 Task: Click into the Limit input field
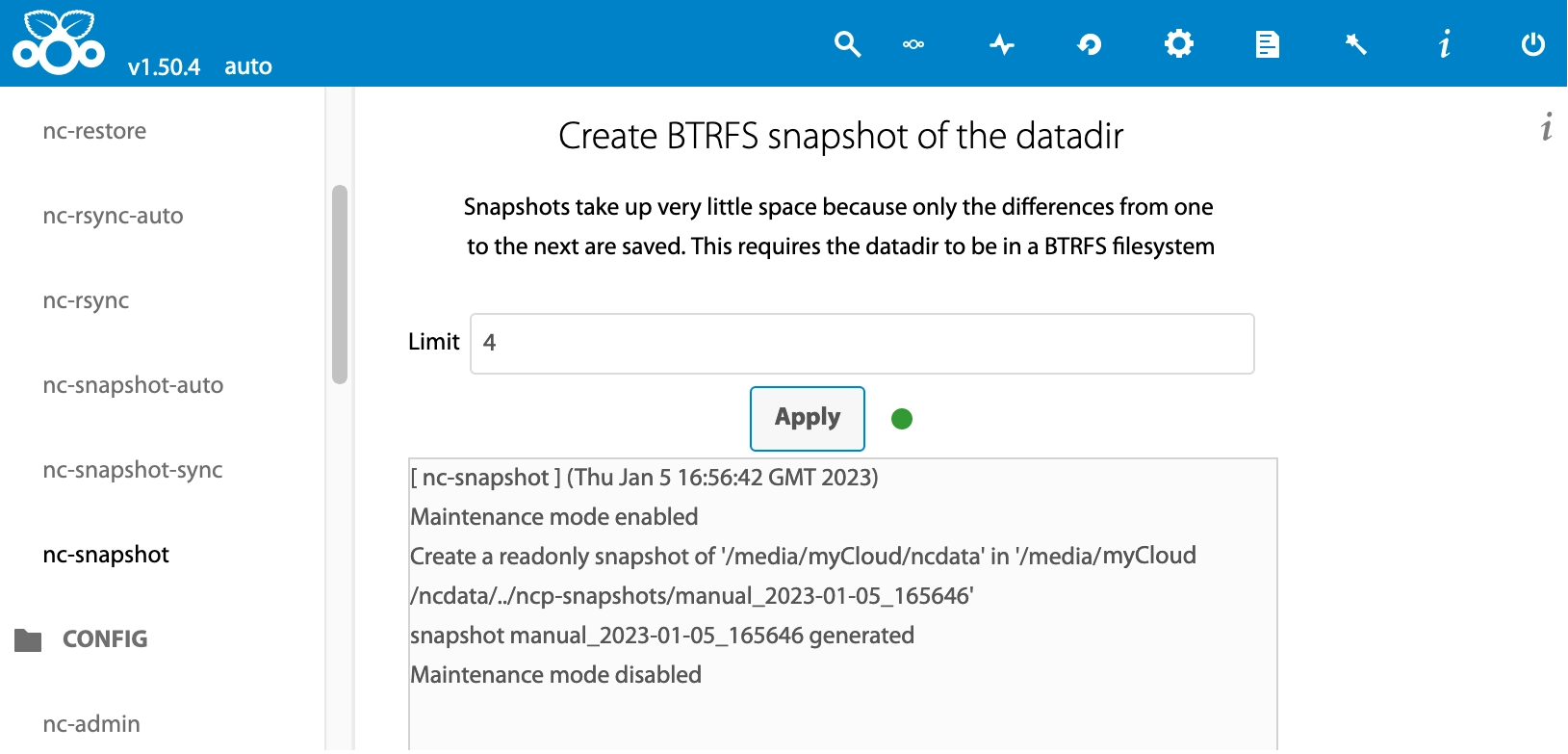[861, 344]
